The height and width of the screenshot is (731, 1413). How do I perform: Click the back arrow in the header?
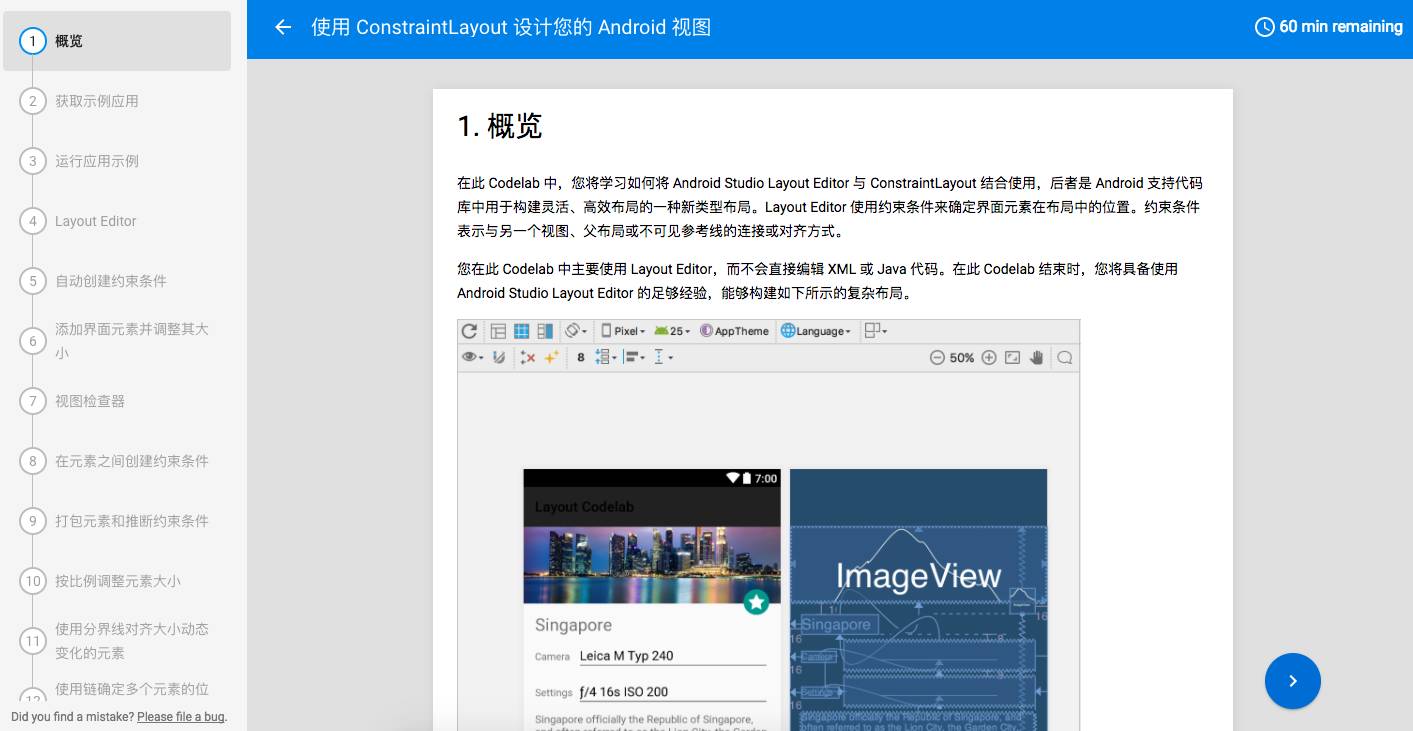point(283,28)
